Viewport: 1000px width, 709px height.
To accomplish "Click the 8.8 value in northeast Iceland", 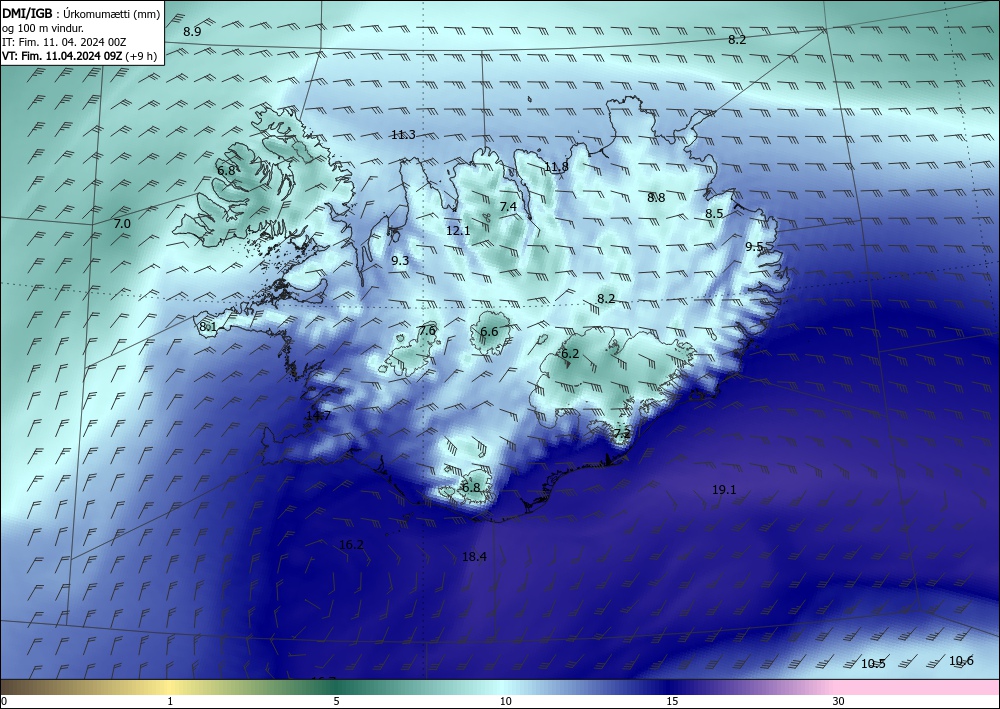I will click(x=656, y=198).
